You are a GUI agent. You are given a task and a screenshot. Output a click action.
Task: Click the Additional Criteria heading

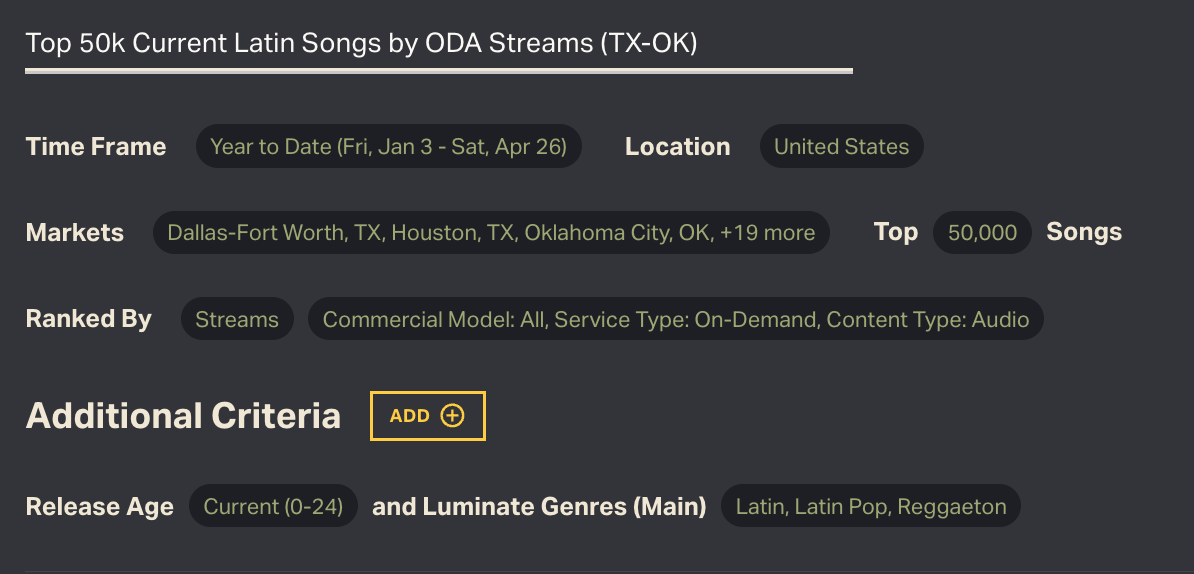pyautogui.click(x=183, y=416)
